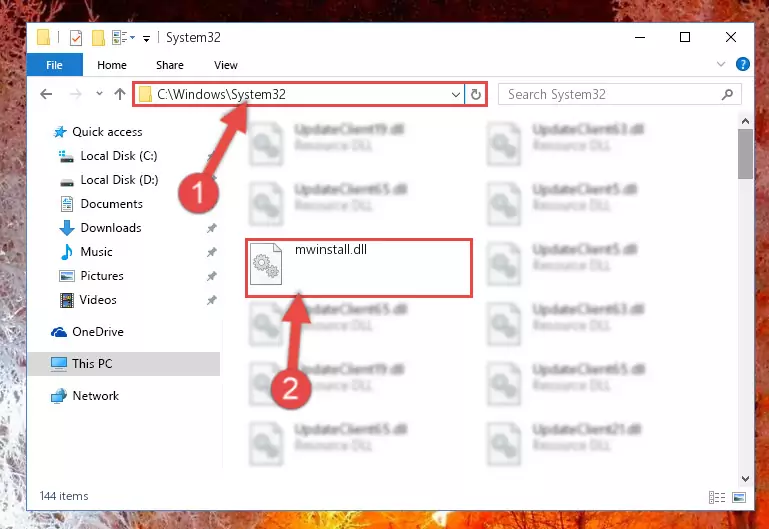Open Music in the sidebar
Screen dimensions: 769x529
coord(96,252)
